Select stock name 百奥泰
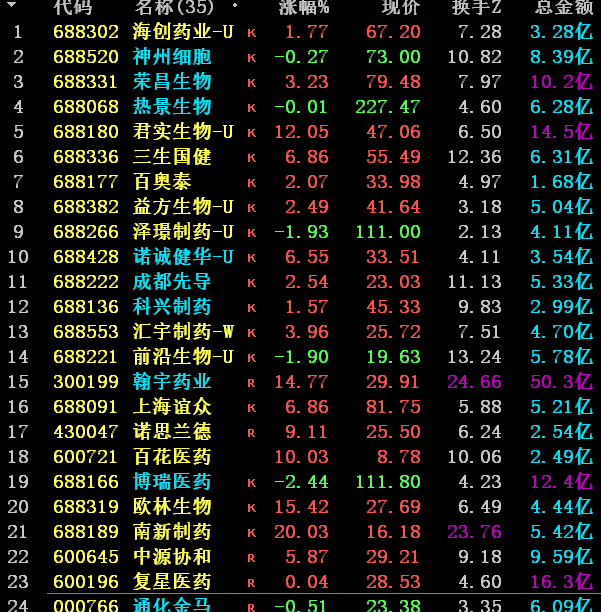 [162, 181]
